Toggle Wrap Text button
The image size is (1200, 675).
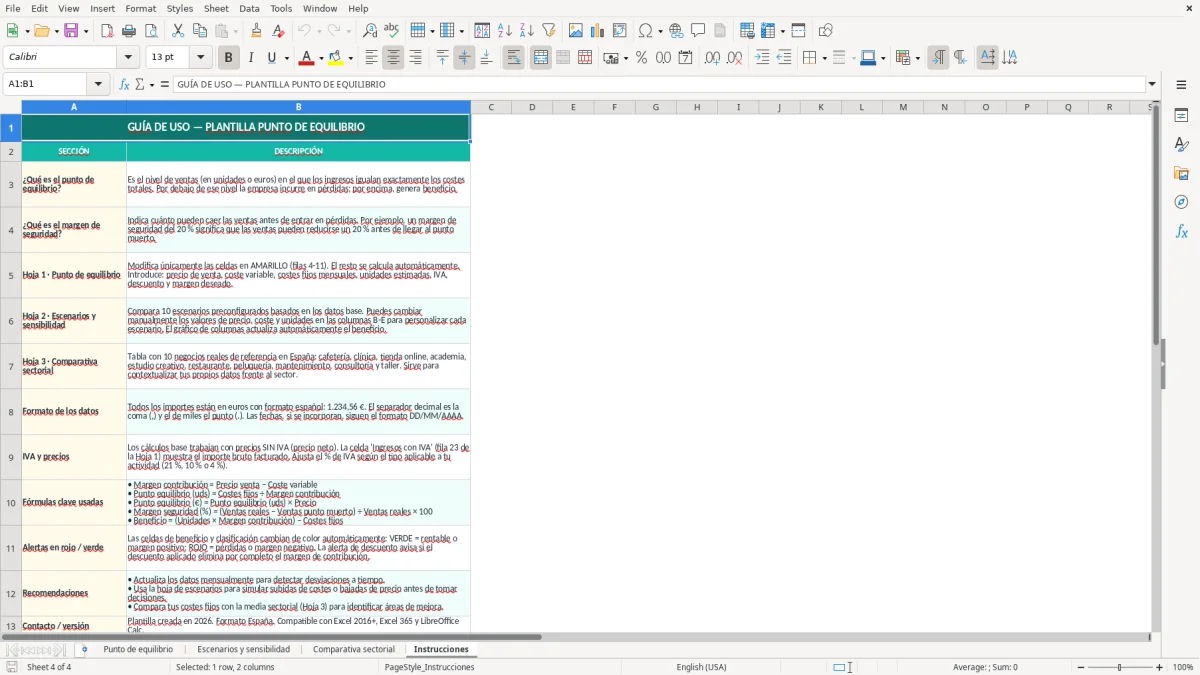[513, 58]
